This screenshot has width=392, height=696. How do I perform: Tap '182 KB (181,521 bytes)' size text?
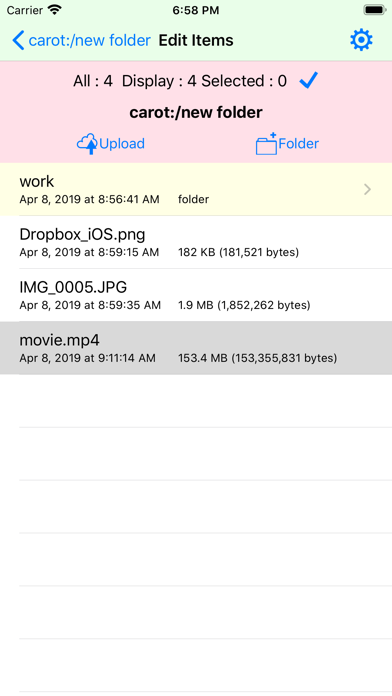pos(238,253)
